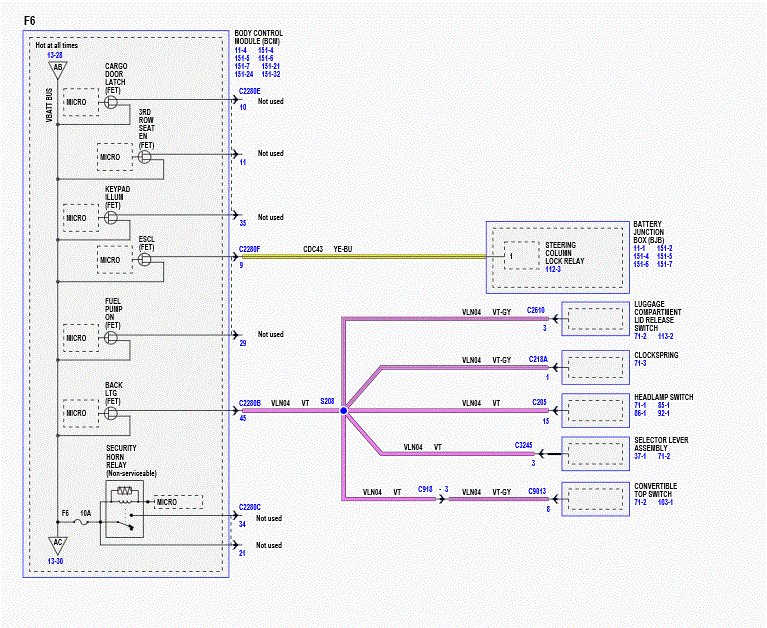Click the 'BATTERY JUNCTION BOX (BJB)' label
The height and width of the screenshot is (628, 767).
[x=649, y=232]
